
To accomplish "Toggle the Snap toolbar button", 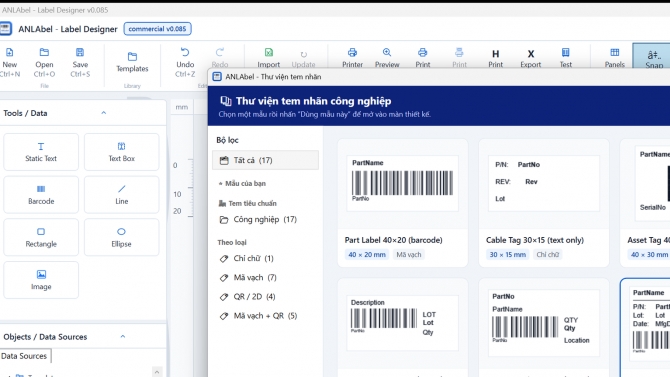I will tap(654, 56).
